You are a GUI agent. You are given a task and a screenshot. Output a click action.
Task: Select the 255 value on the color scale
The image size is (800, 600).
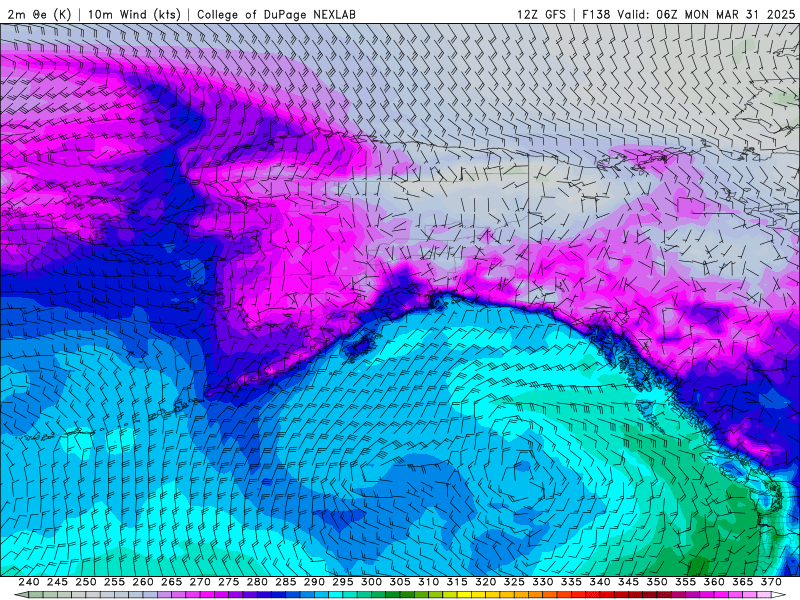(114, 582)
